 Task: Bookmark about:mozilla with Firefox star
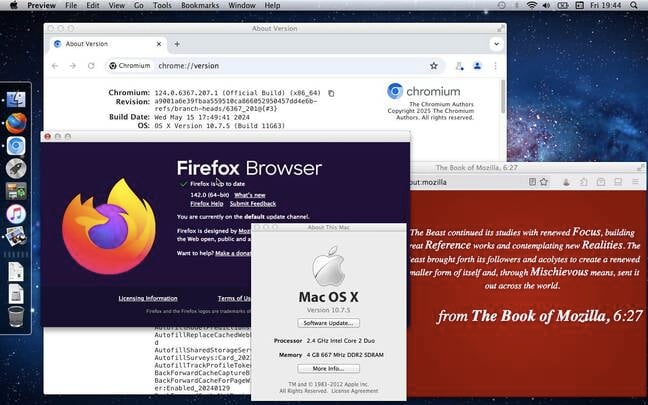(x=544, y=182)
